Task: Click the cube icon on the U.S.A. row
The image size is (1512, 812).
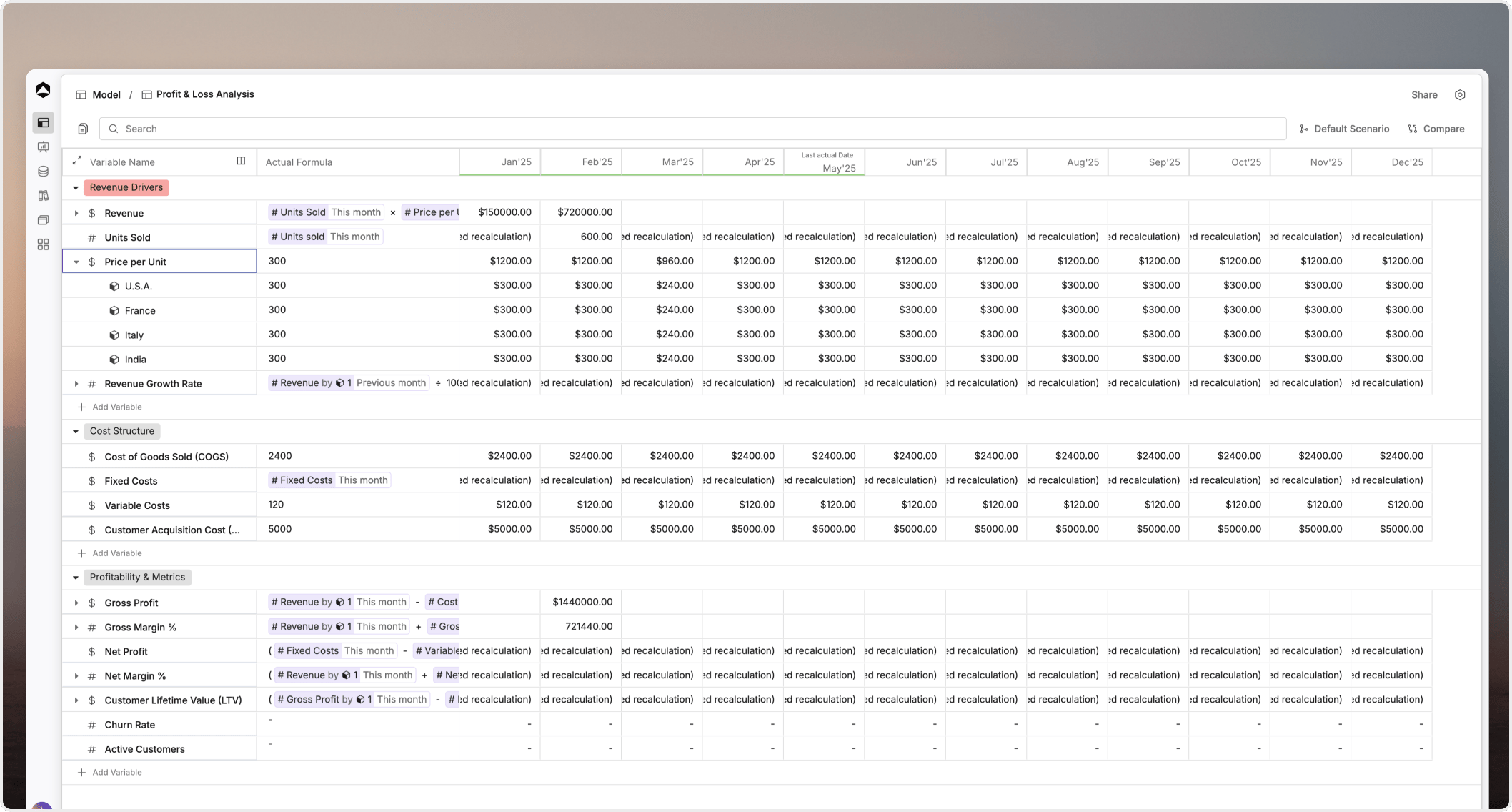Action: tap(114, 287)
